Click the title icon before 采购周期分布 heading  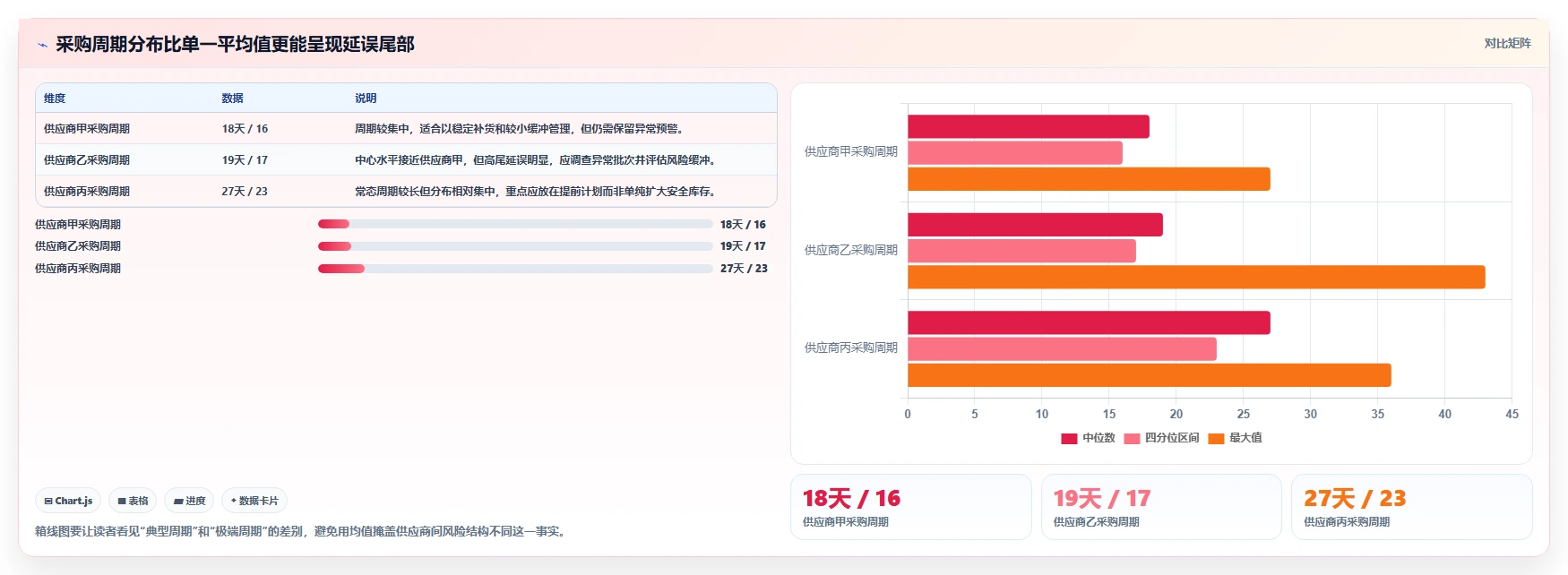(x=42, y=45)
